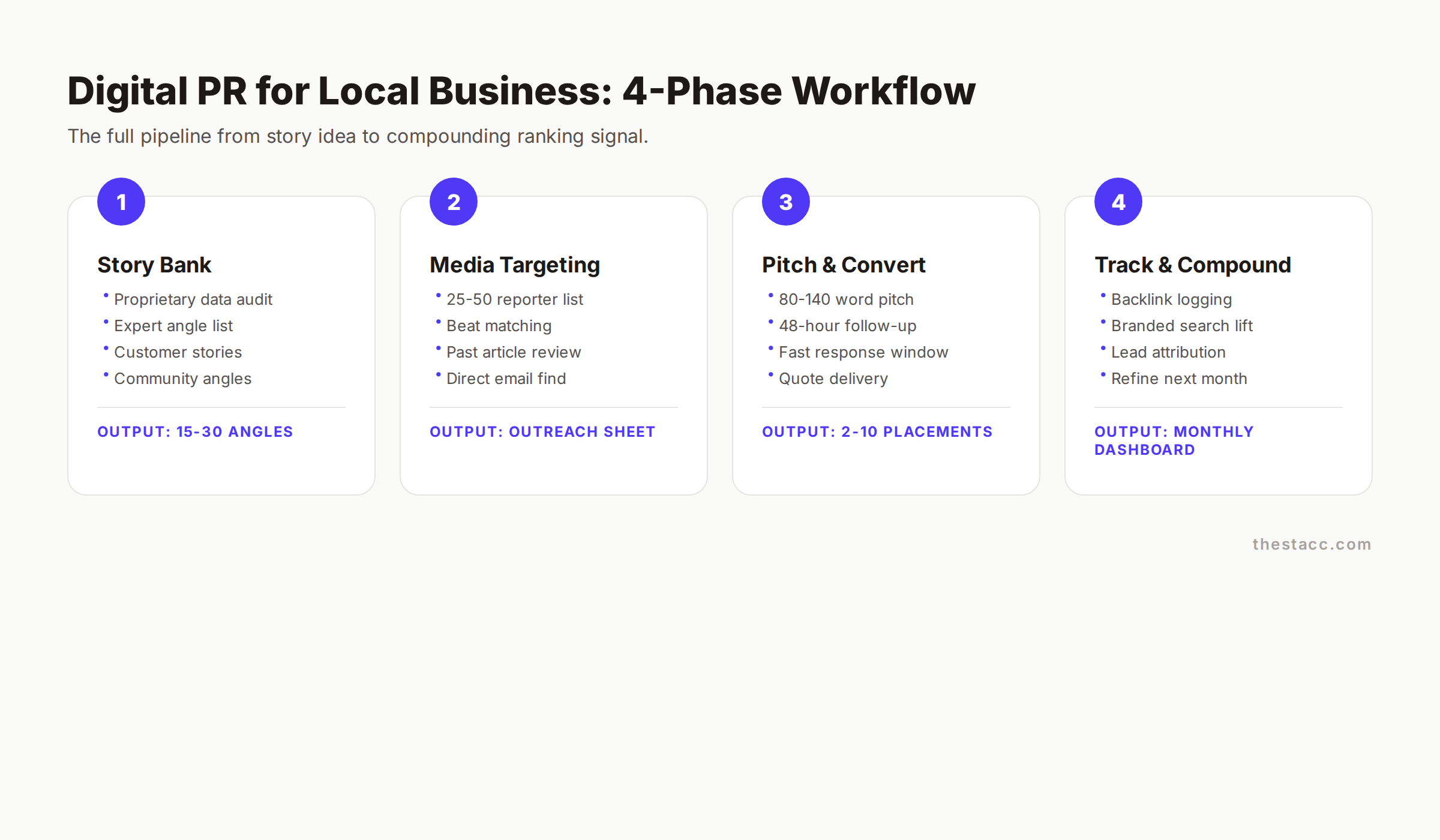Click 'Refine next month' bullet
The height and width of the screenshot is (840, 1440).
tap(1179, 379)
